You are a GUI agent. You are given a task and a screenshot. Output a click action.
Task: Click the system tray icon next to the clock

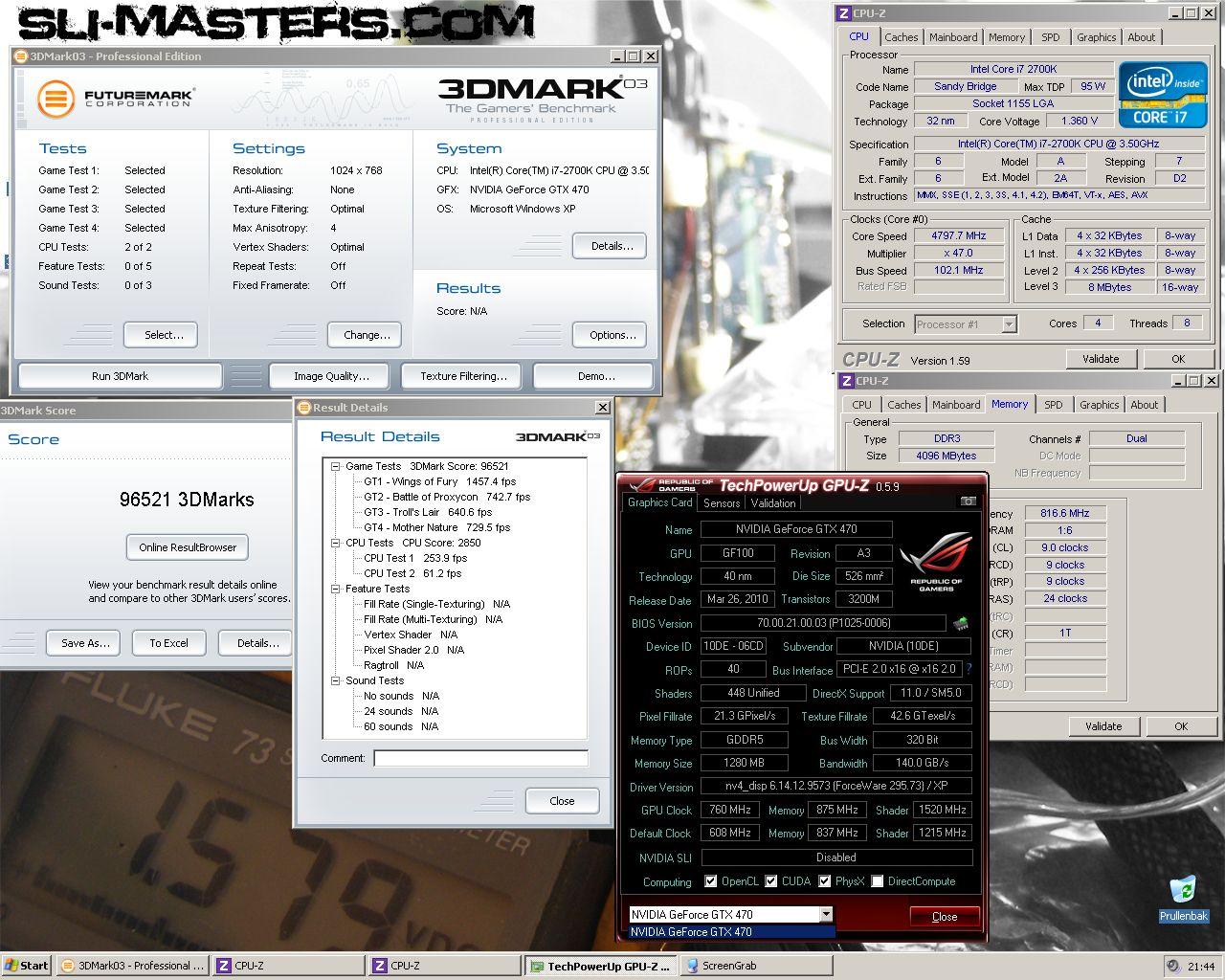[1173, 966]
